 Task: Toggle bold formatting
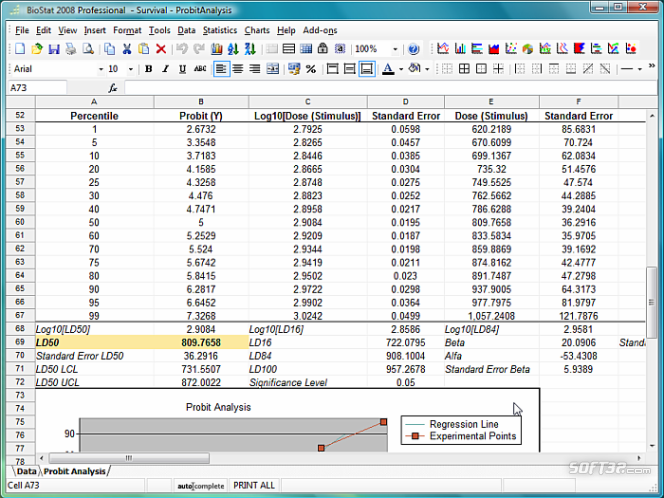click(x=149, y=69)
